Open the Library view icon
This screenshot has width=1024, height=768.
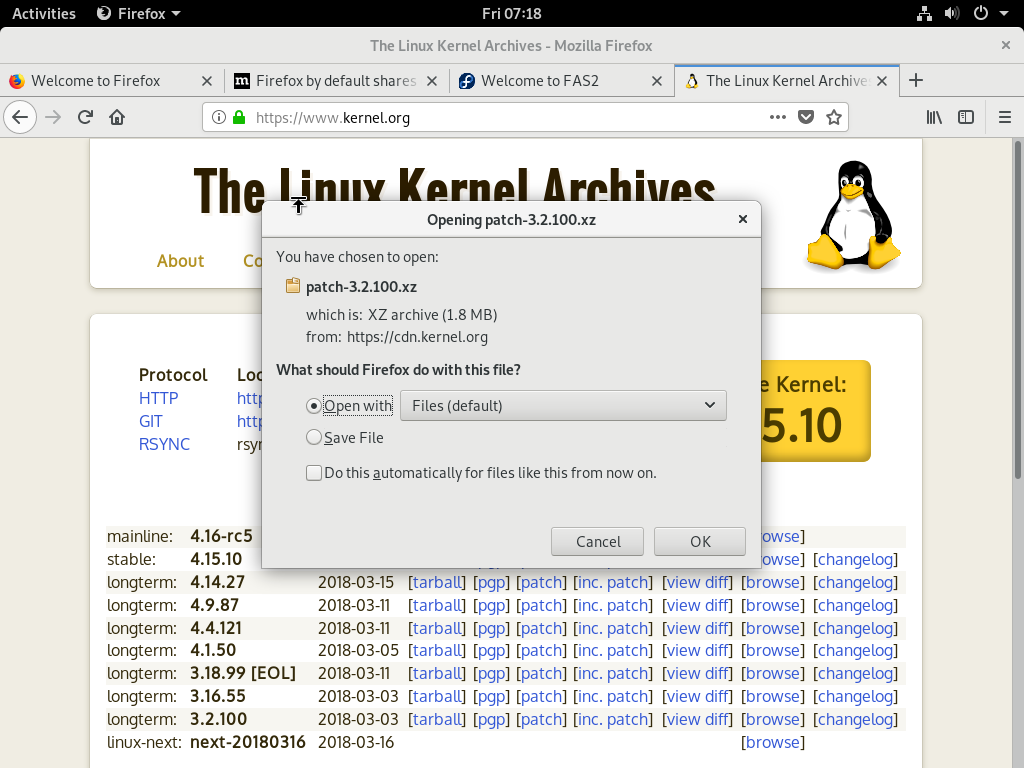click(x=934, y=118)
